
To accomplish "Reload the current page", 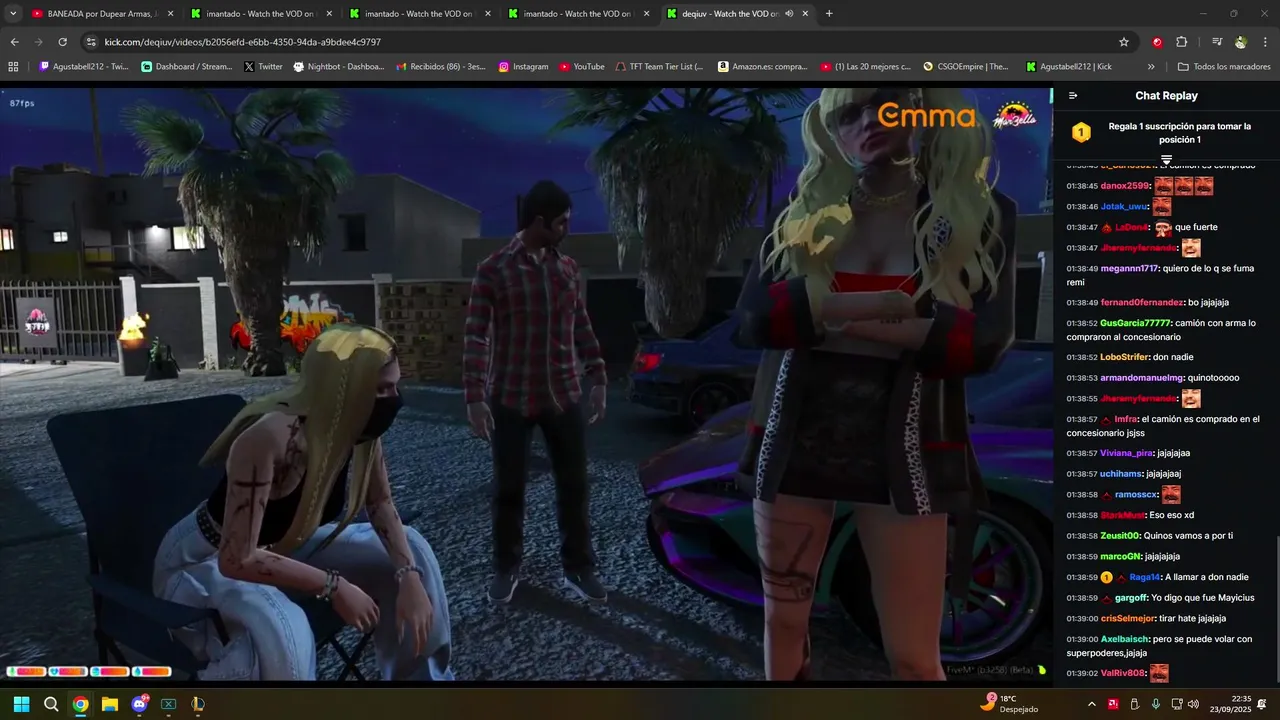I will [62, 42].
